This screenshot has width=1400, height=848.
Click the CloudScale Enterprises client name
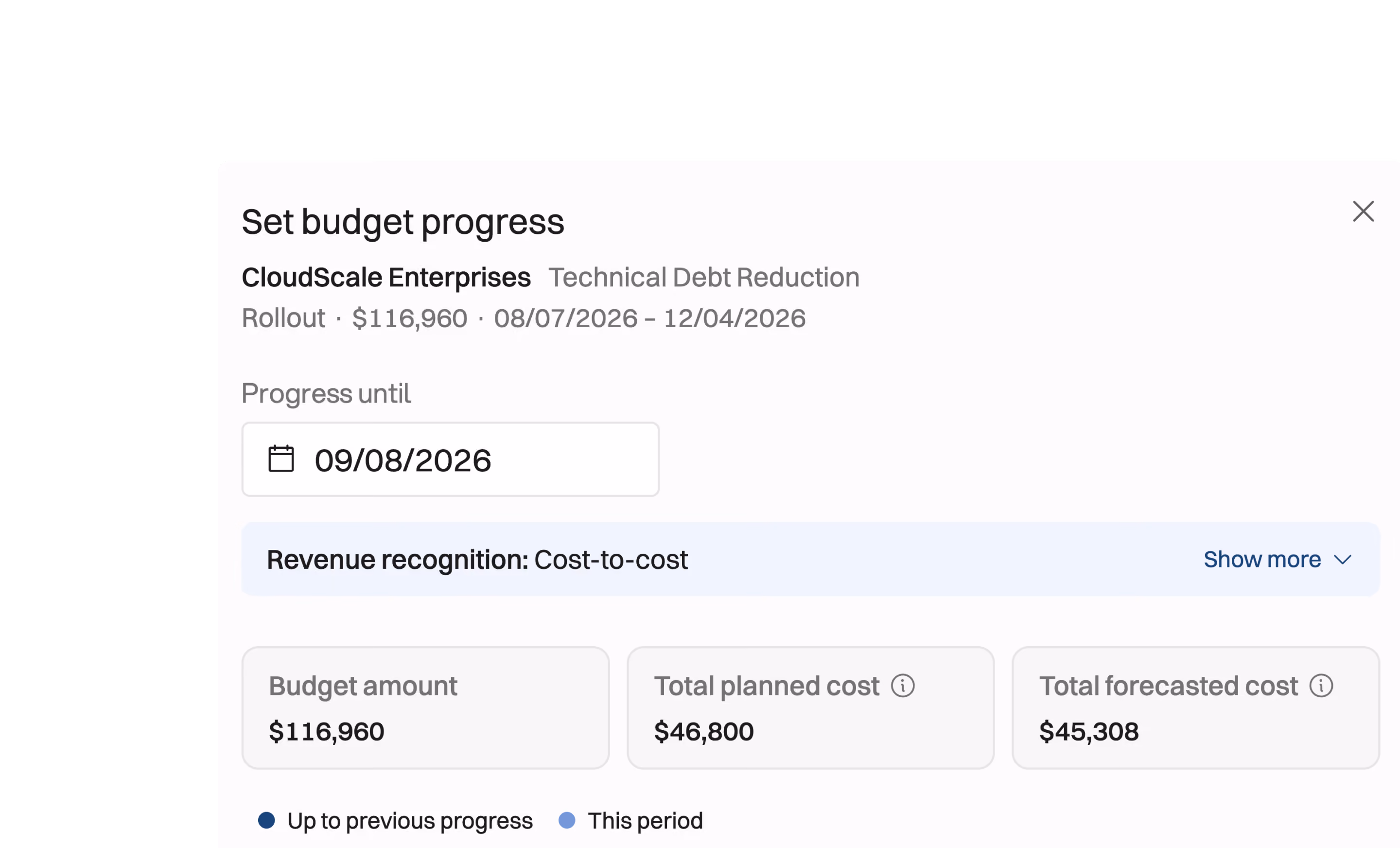386,277
